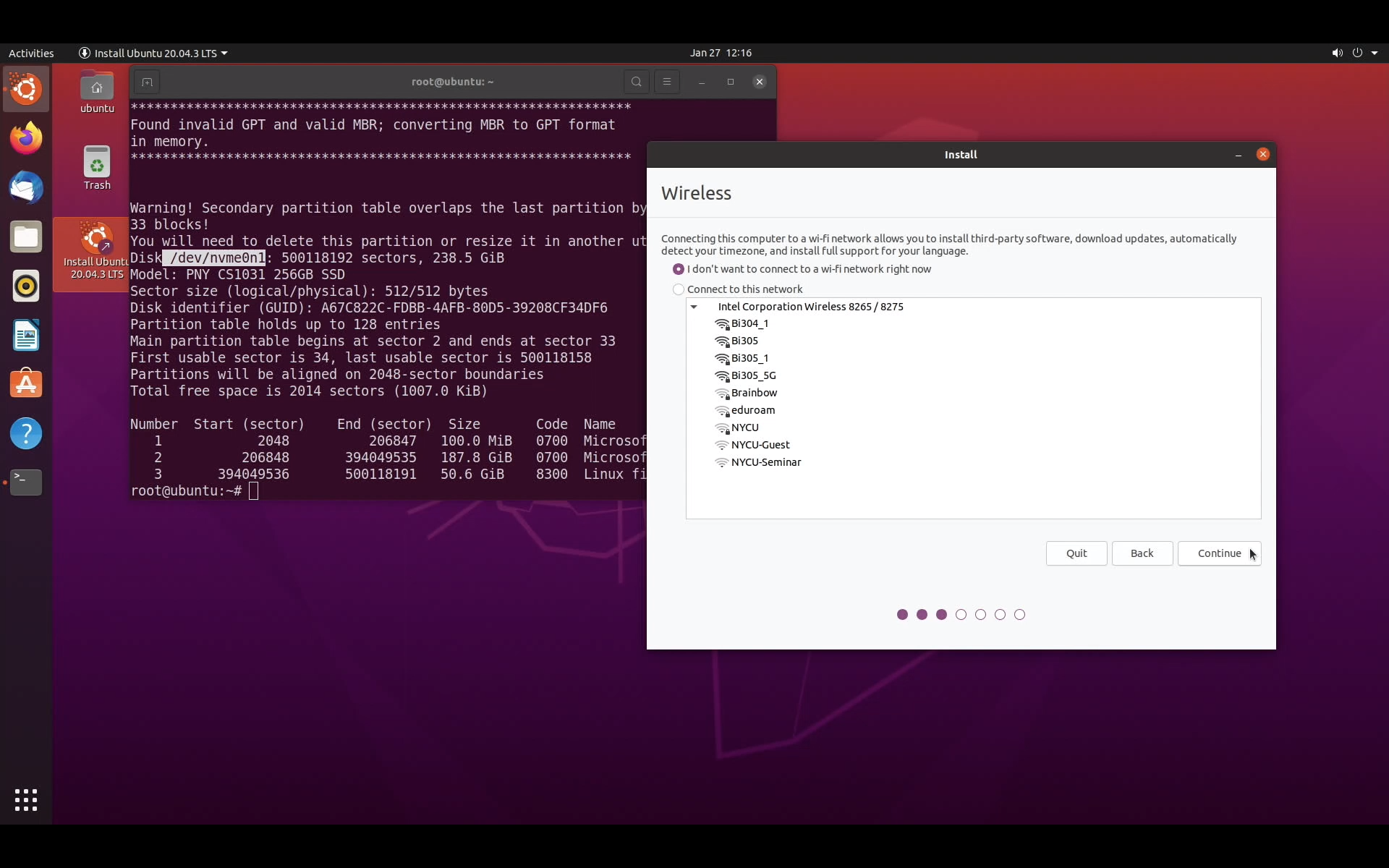1389x868 pixels.
Task: Minimize the Install window
Action: (x=1239, y=155)
